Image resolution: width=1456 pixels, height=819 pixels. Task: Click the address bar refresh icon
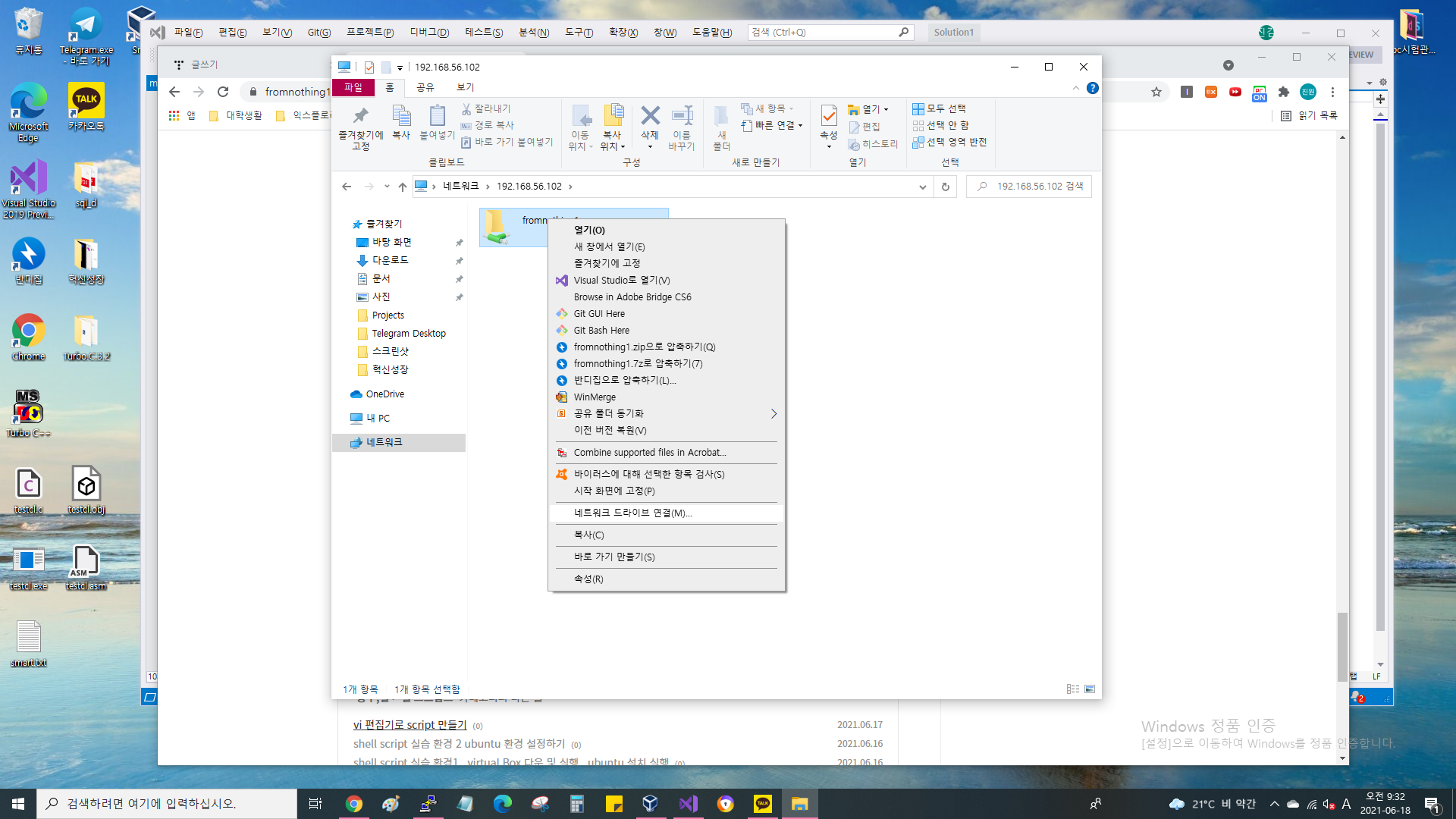tap(946, 187)
